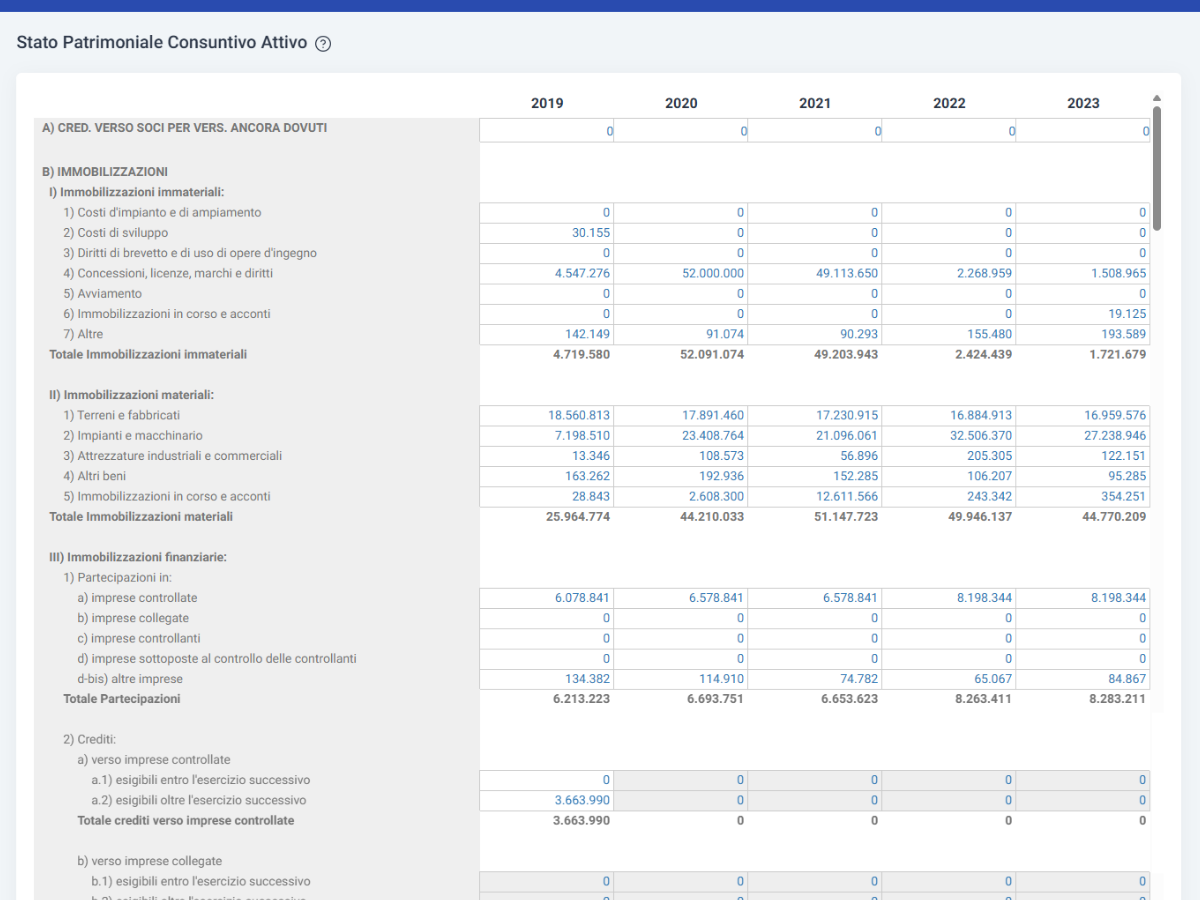Select 2019 Terreni e fabbricati field 18.560.813

point(547,416)
